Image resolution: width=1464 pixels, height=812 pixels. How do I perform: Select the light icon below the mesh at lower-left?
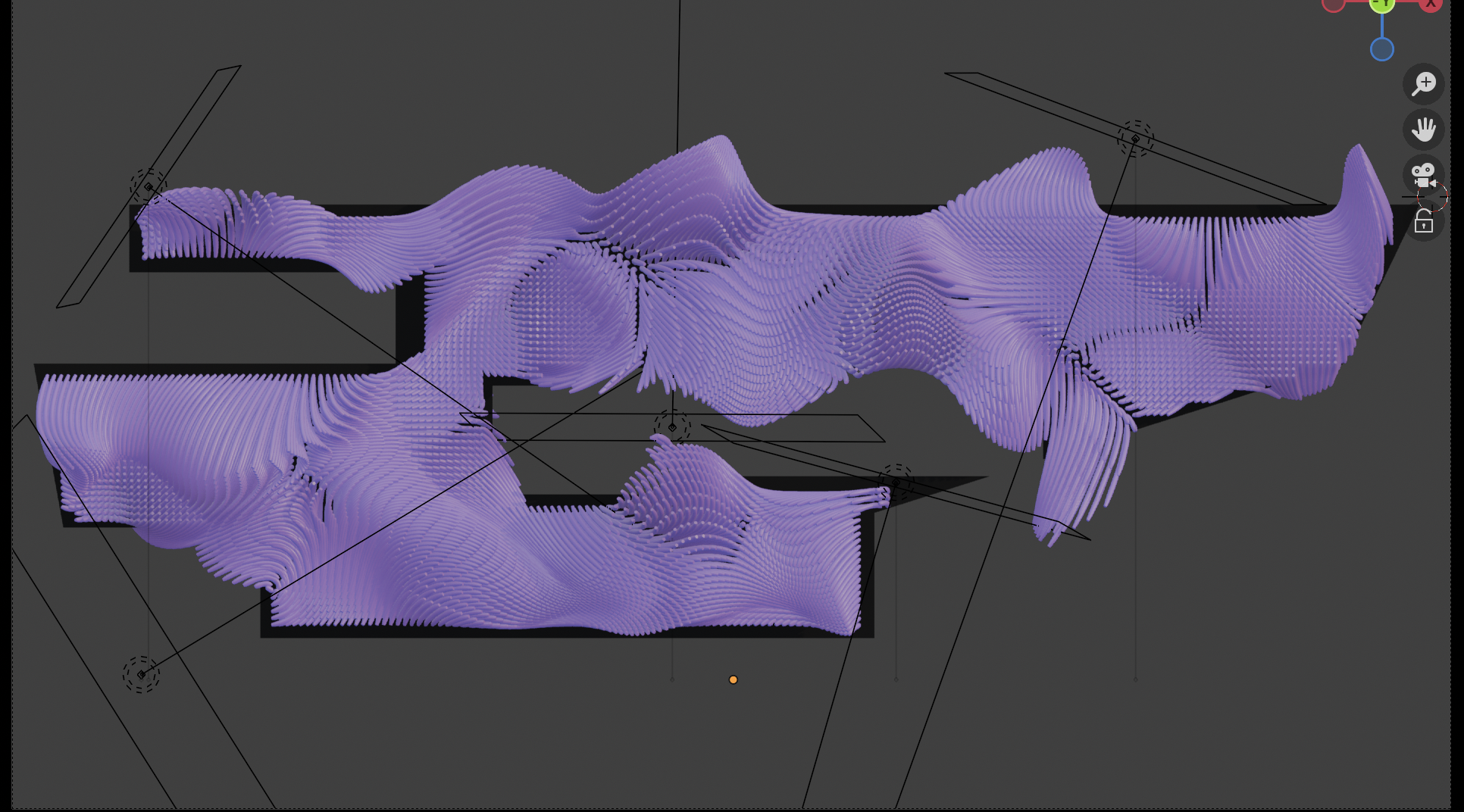coord(141,674)
